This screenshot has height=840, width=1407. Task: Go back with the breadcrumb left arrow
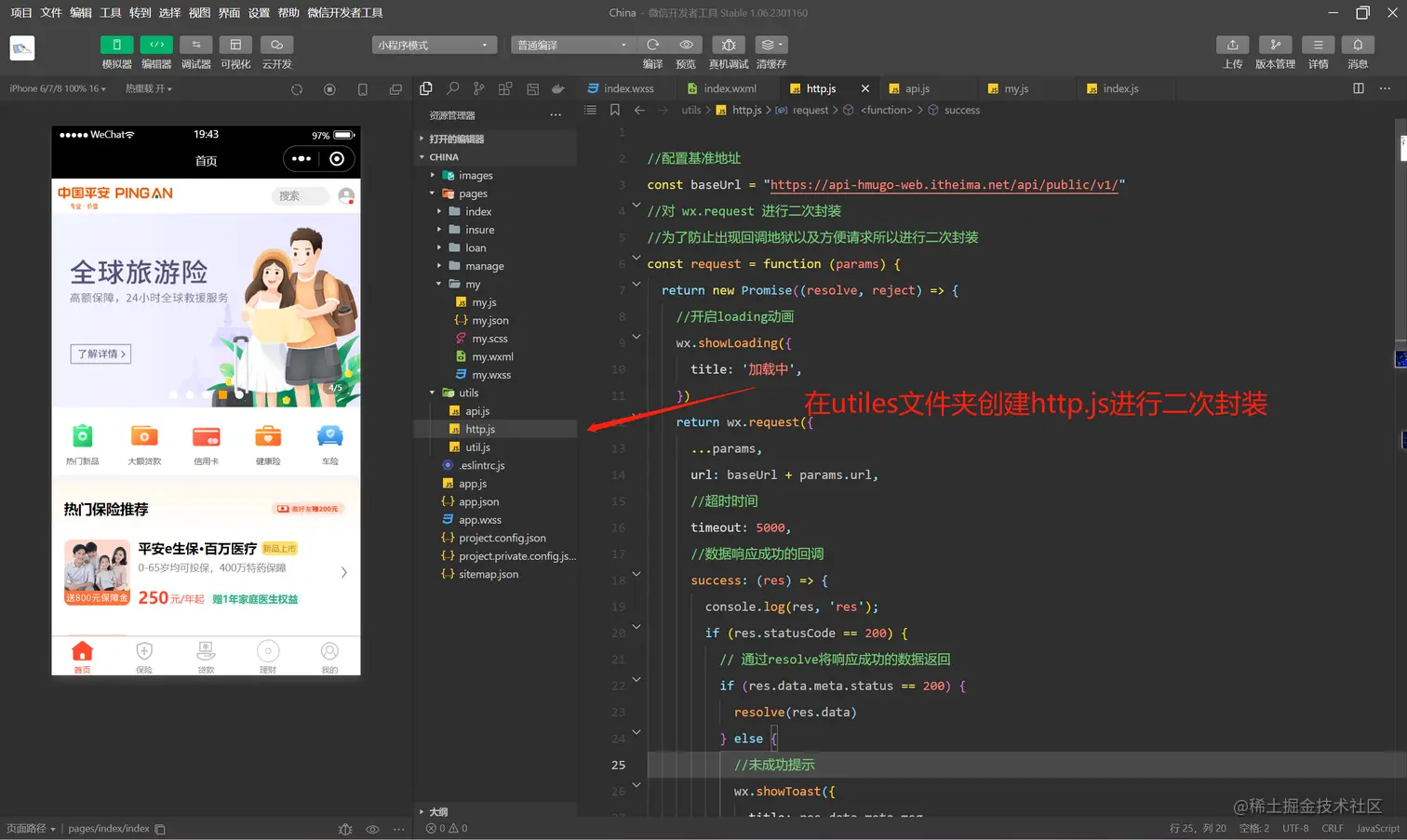639,110
